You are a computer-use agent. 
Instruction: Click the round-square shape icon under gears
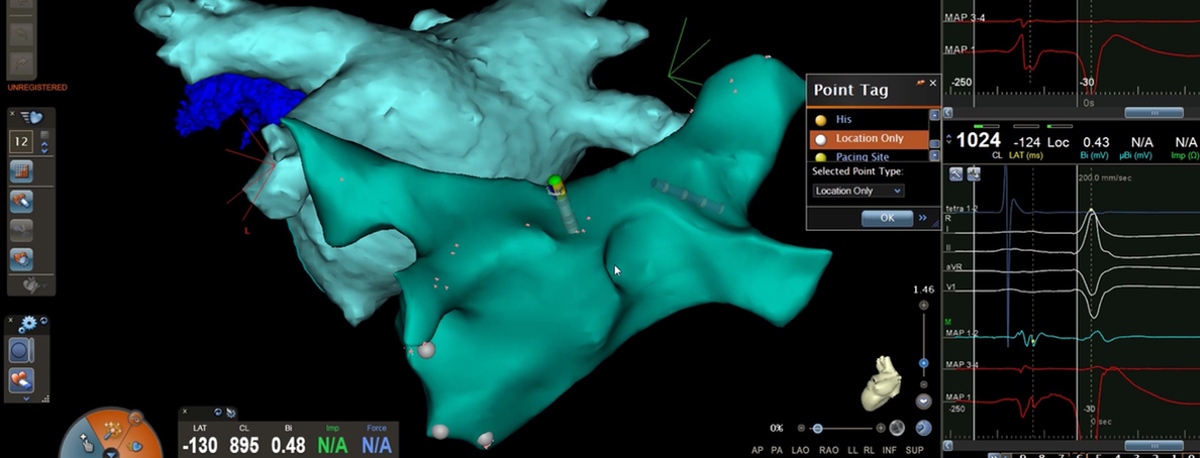(x=21, y=352)
